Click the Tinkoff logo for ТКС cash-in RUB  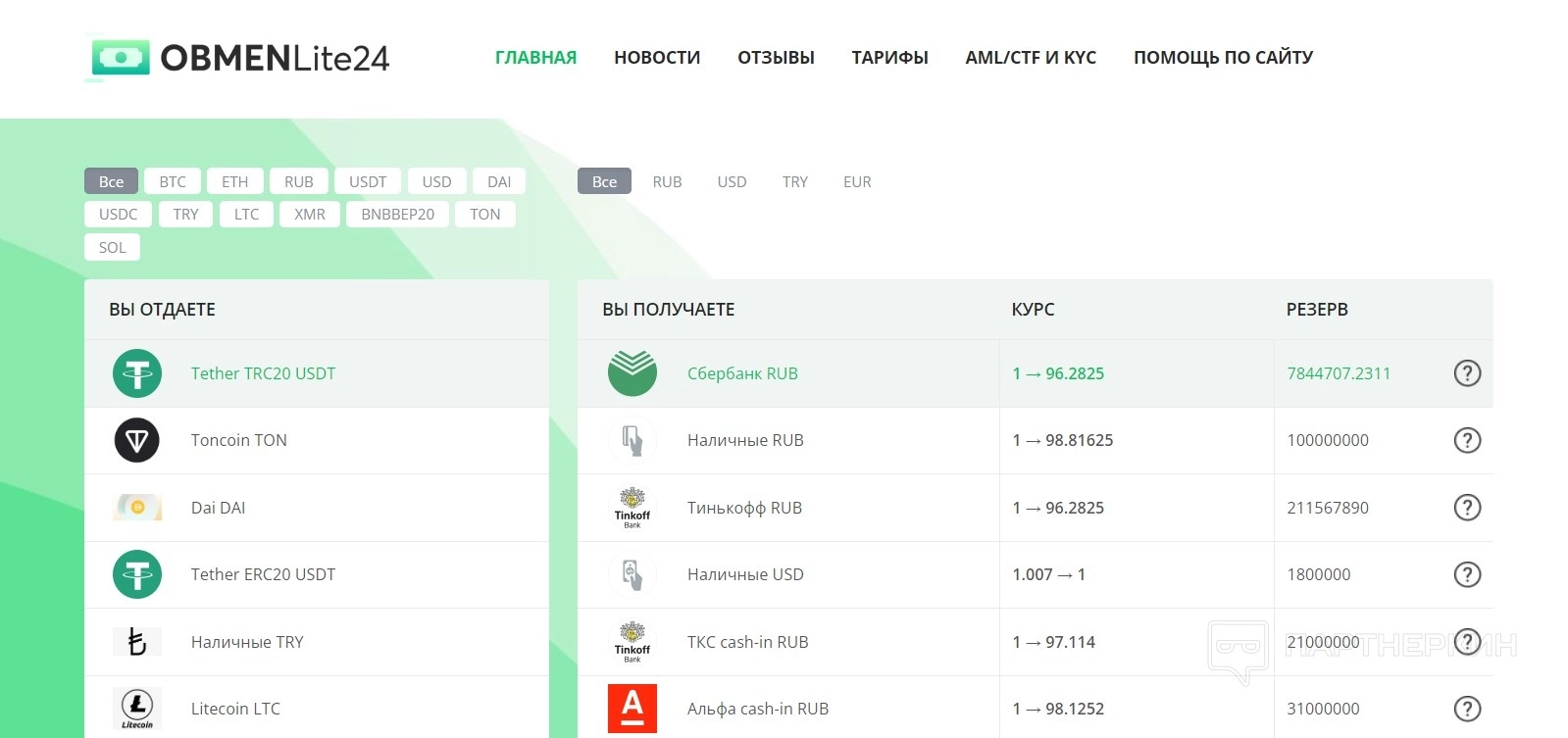coord(632,642)
